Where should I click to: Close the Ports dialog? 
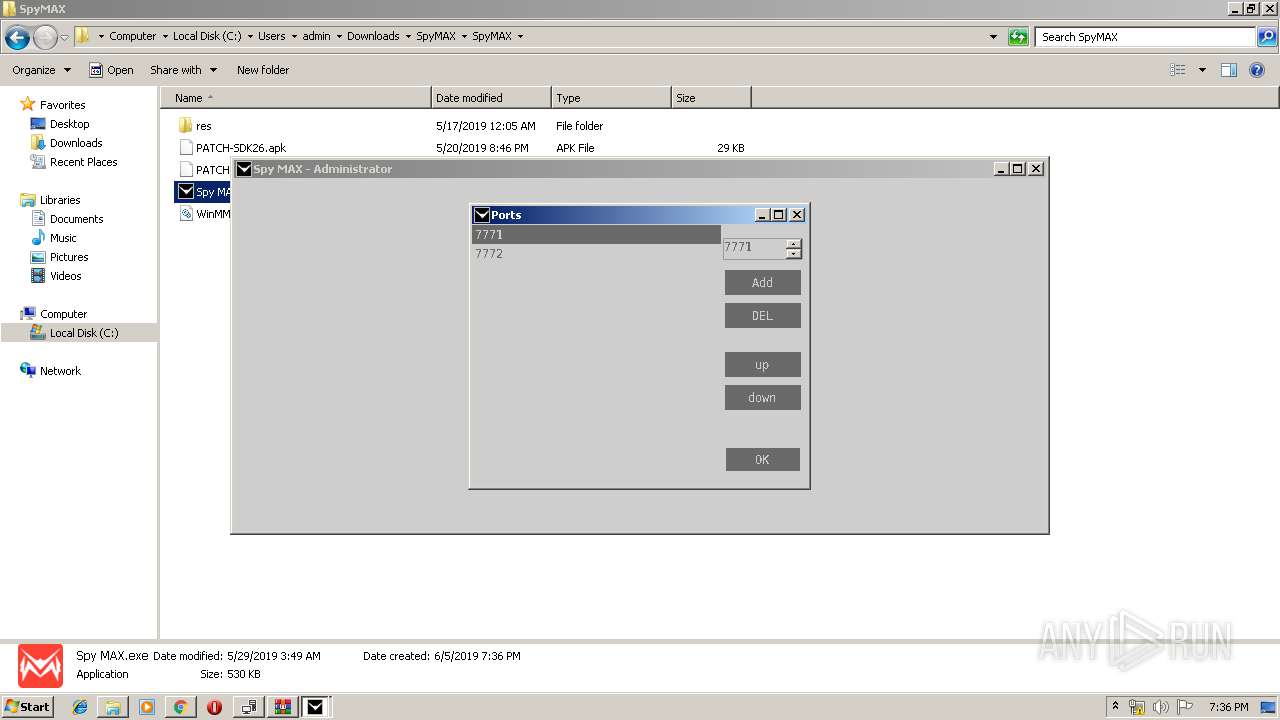[797, 215]
